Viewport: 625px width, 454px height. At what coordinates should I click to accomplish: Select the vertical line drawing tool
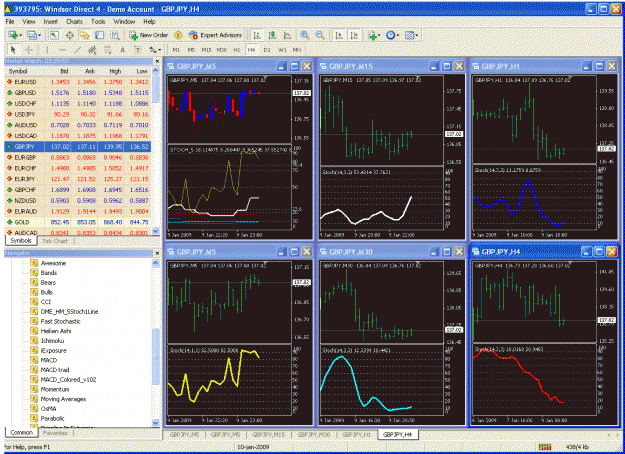tap(47, 50)
